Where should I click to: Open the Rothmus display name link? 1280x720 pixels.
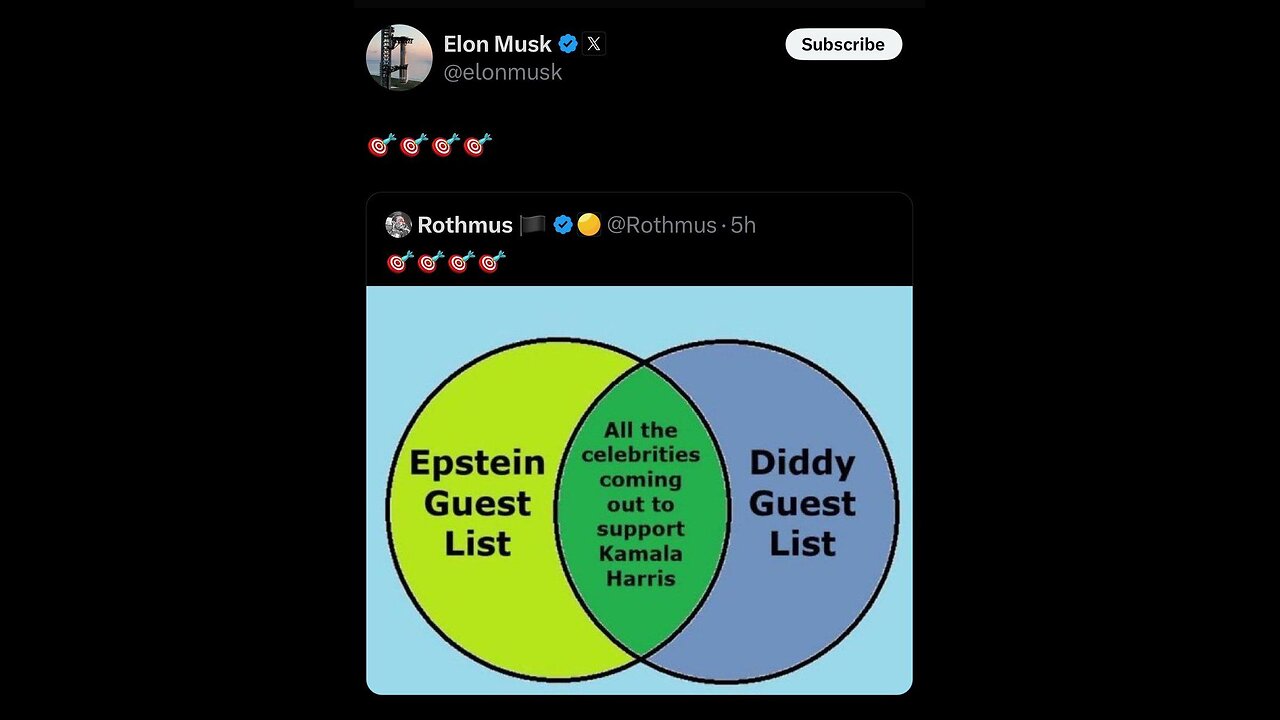click(464, 225)
